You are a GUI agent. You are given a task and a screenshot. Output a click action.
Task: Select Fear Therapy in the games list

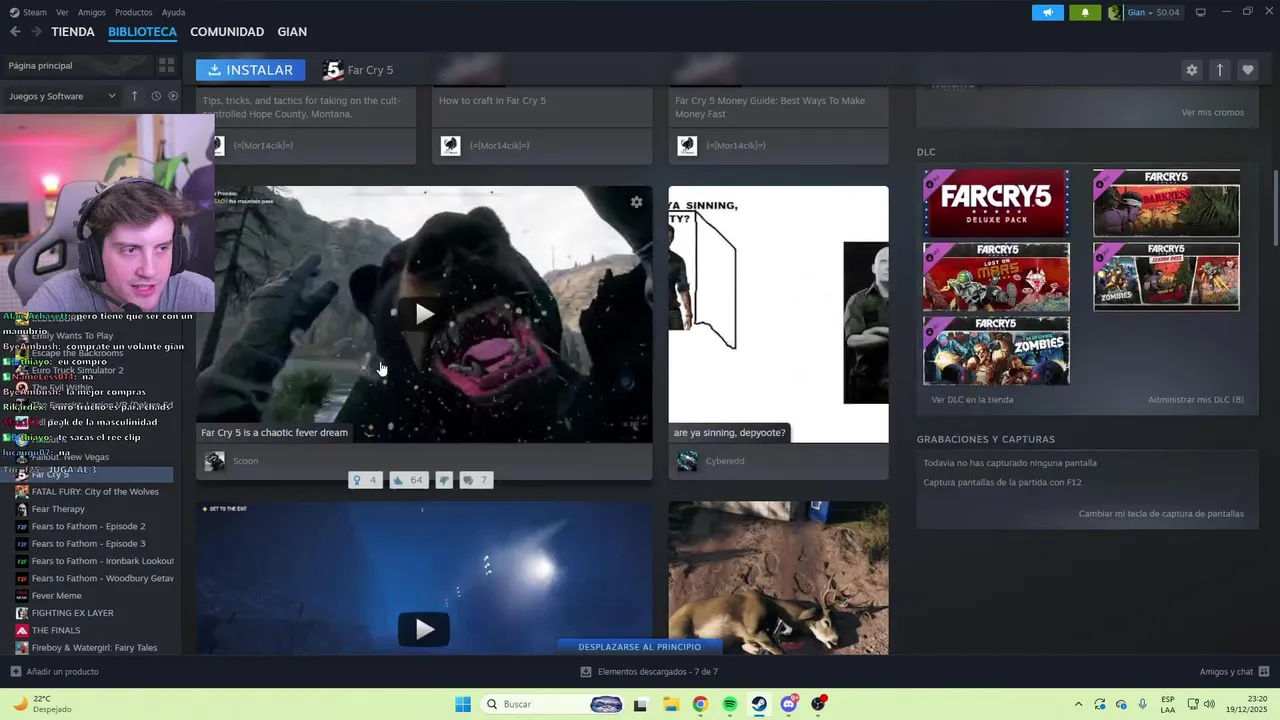point(58,509)
